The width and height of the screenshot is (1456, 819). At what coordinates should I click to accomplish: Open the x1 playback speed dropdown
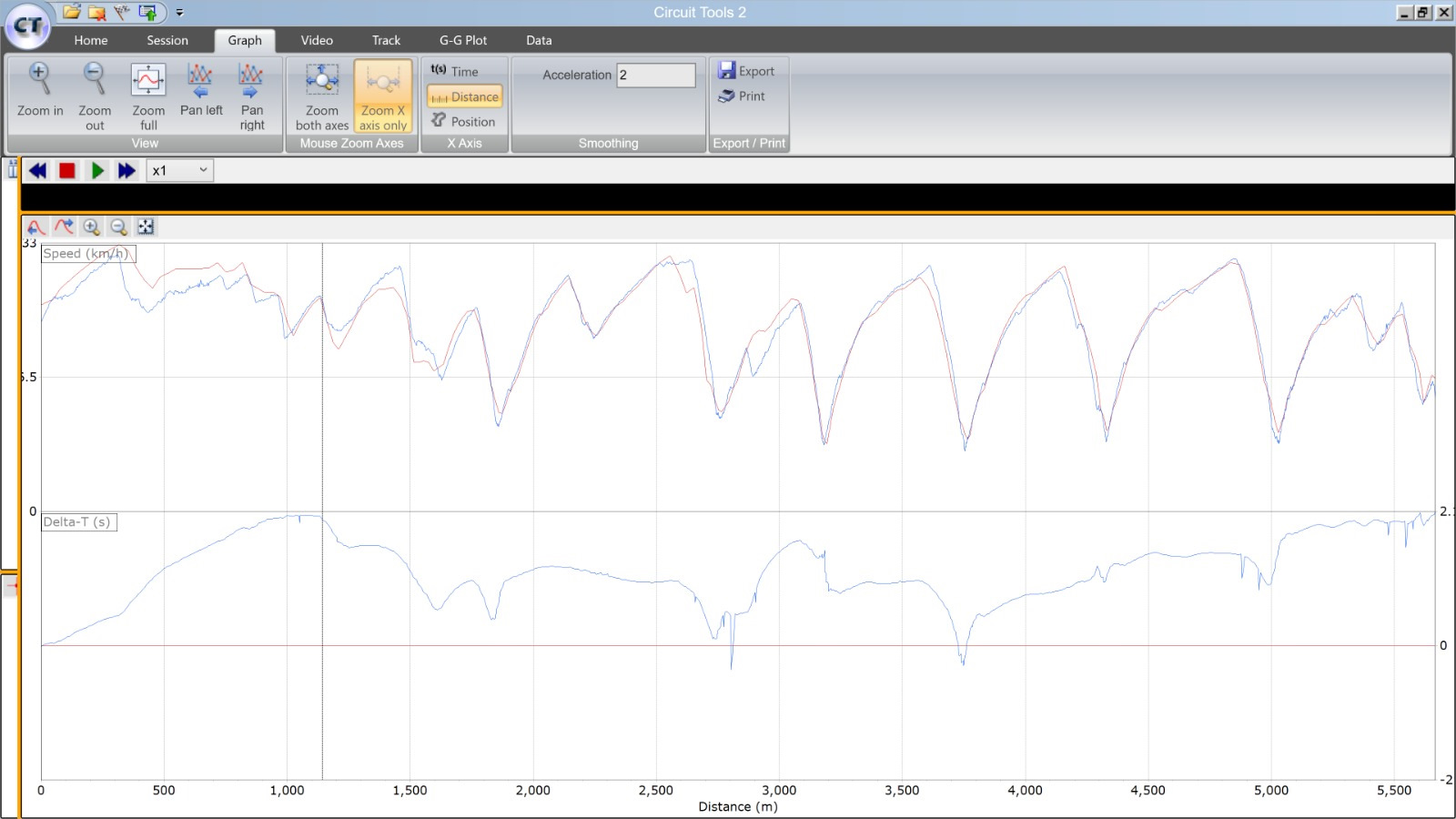point(180,171)
